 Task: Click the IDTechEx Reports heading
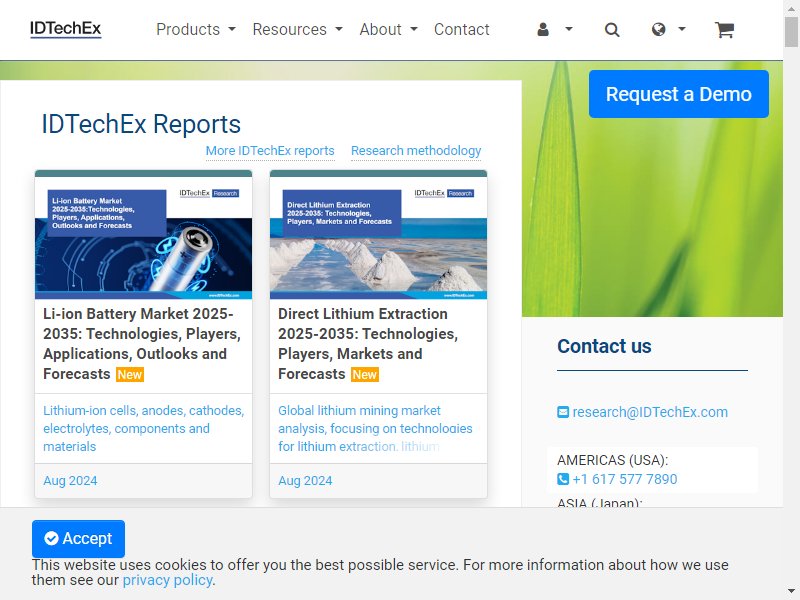pyautogui.click(x=141, y=124)
